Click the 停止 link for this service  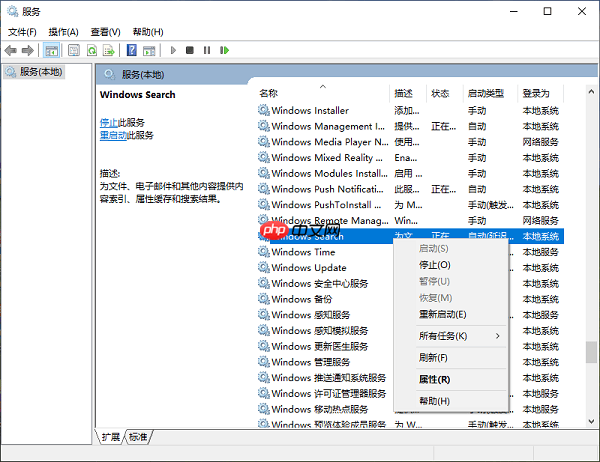coord(109,122)
